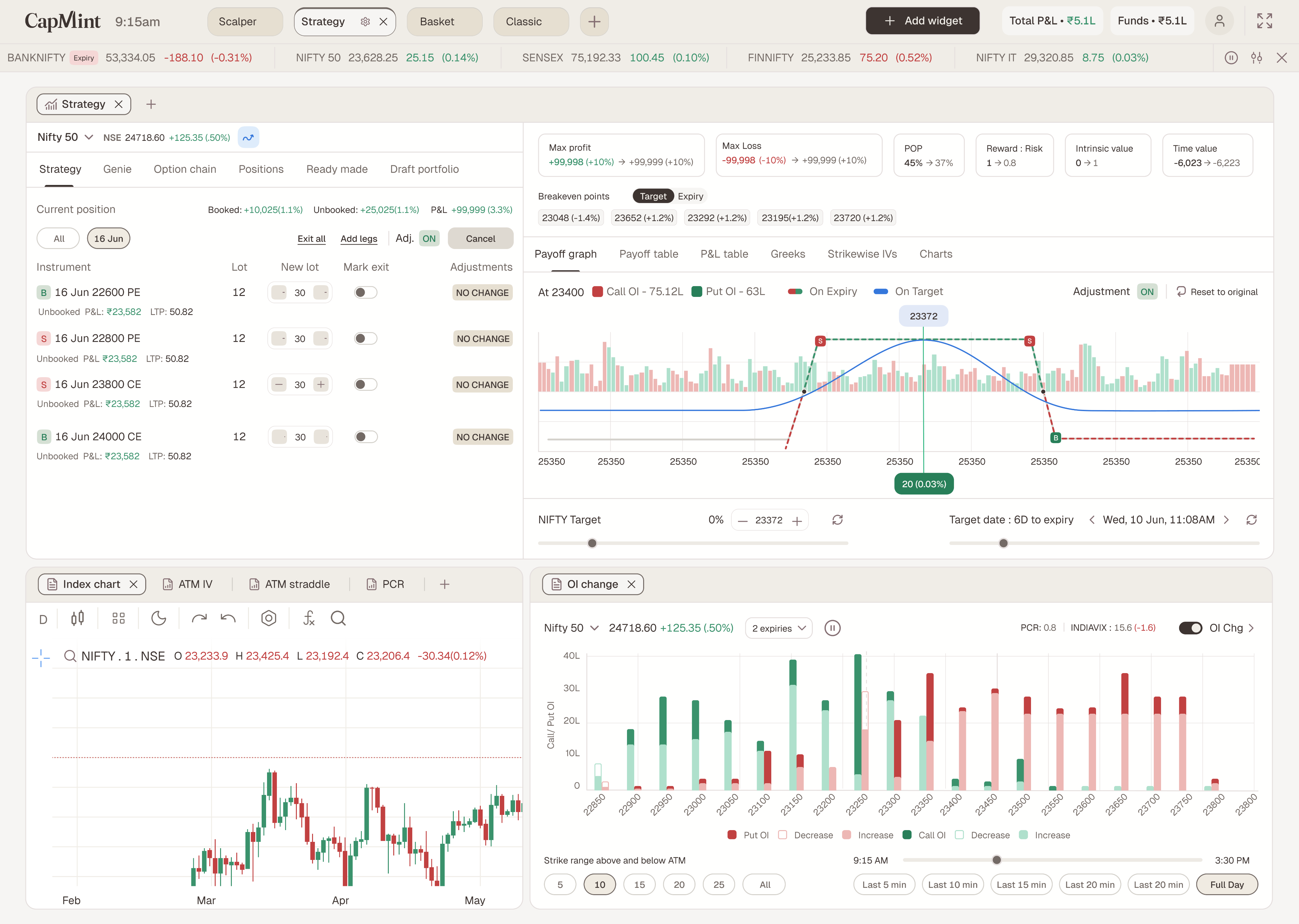Open the chart layout grid icon

click(x=118, y=619)
